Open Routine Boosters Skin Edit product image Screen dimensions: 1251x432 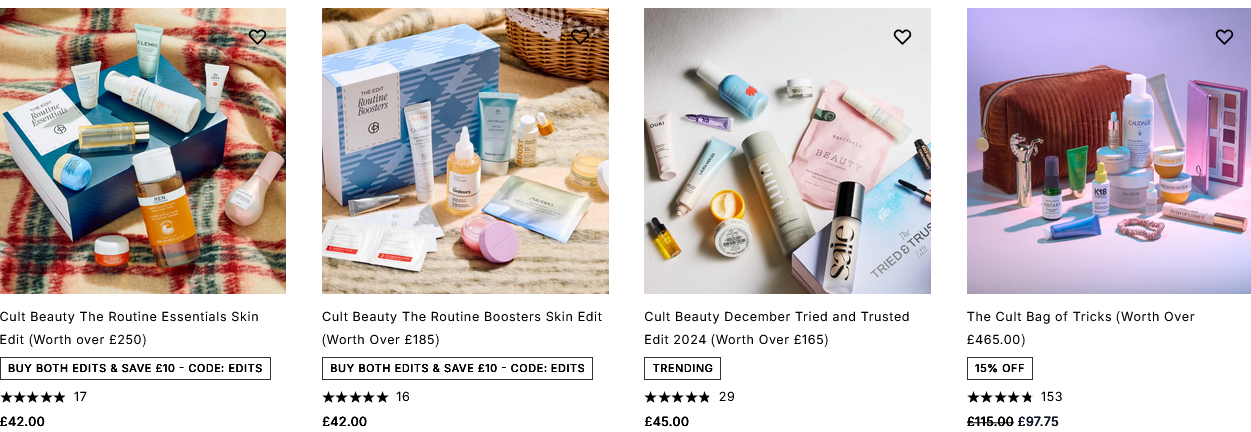pos(465,151)
